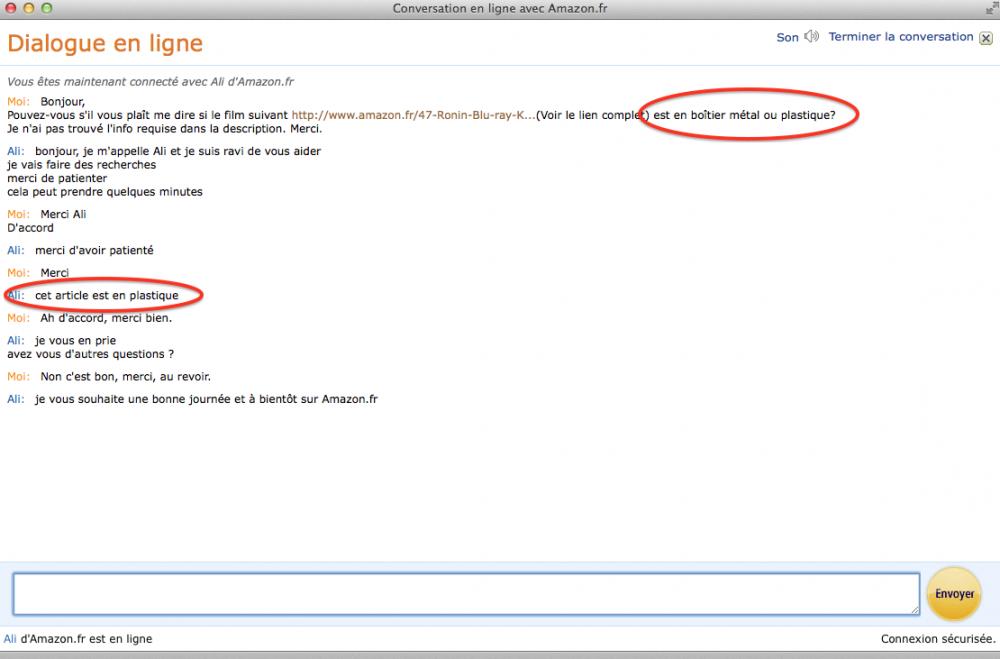Click message 'Ah d'accord, merci bien.'

[107, 318]
